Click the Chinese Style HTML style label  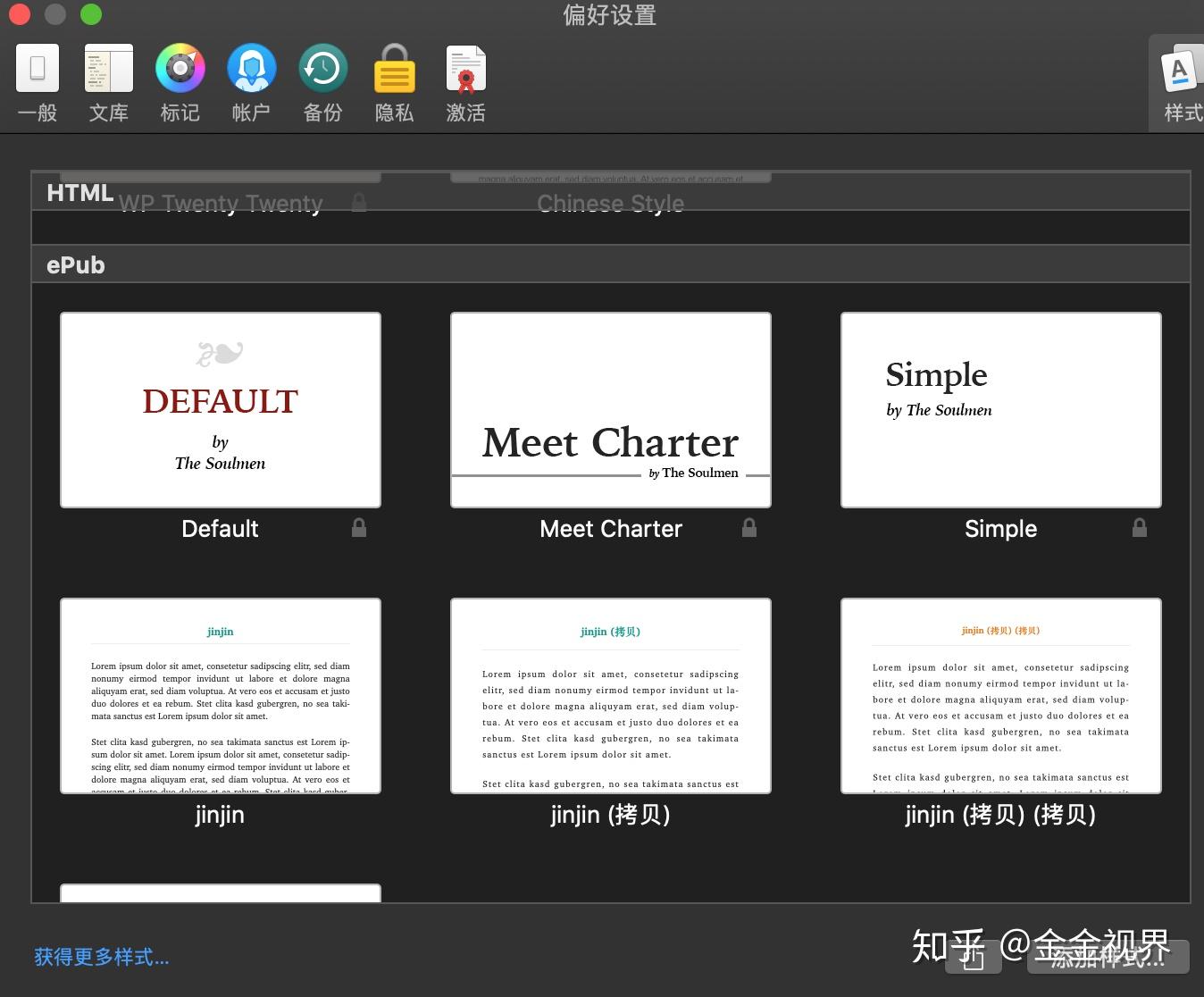click(611, 204)
